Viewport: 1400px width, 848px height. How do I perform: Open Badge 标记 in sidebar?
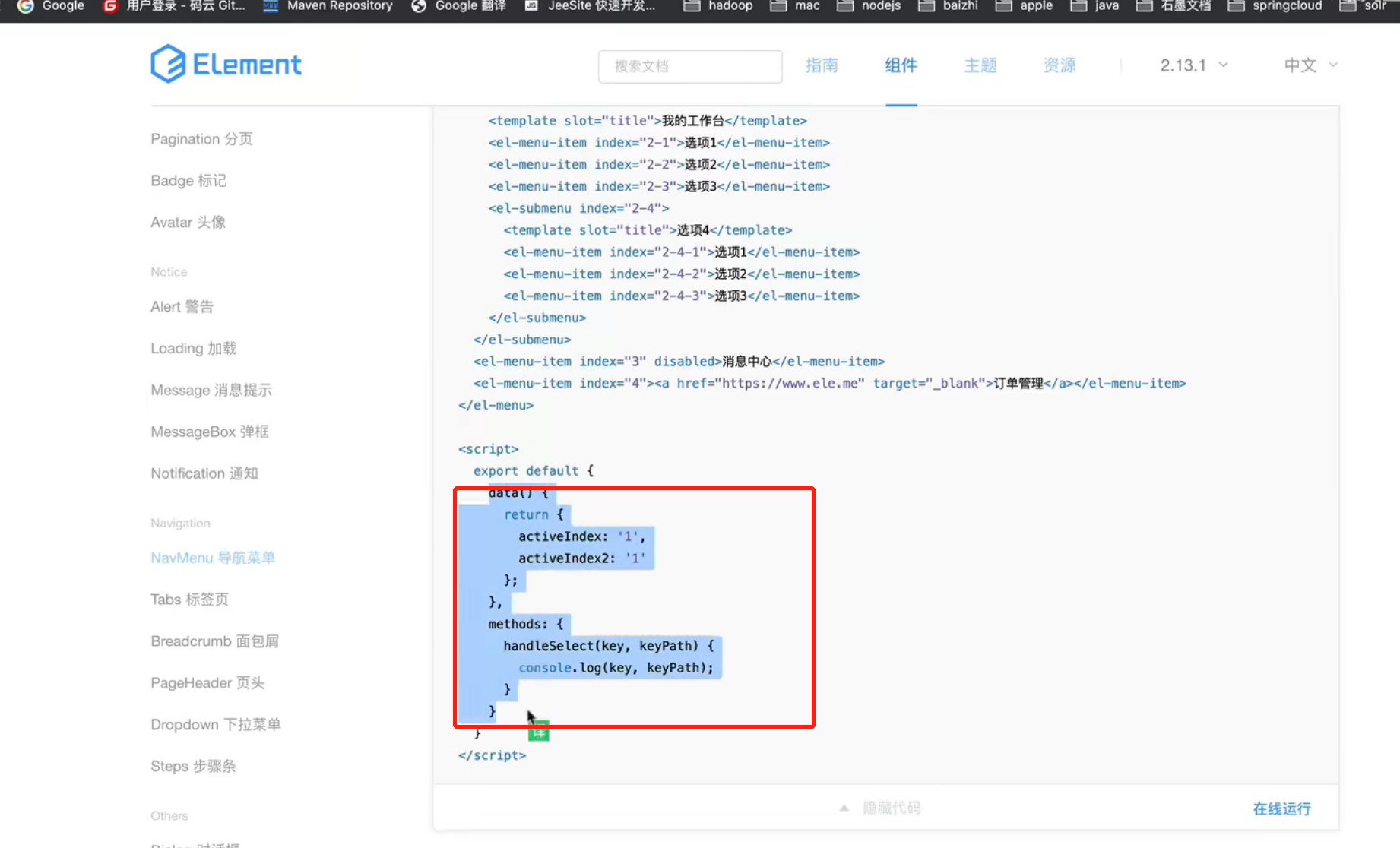click(x=188, y=181)
